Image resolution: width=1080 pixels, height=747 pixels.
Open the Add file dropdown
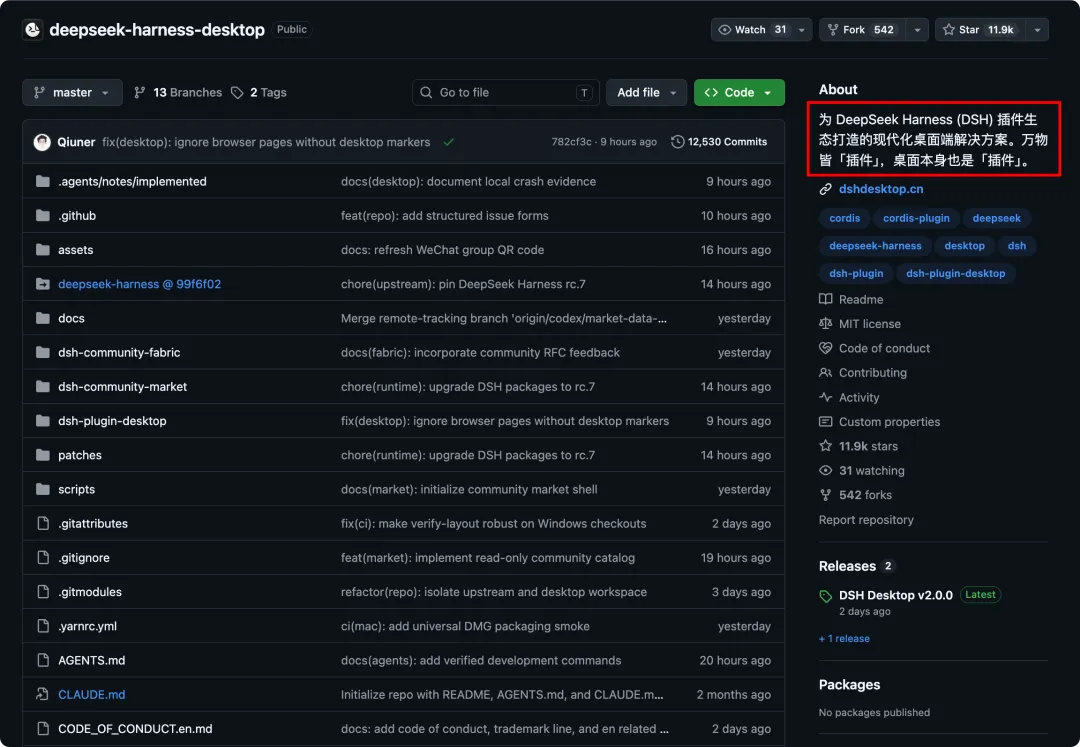click(x=646, y=92)
